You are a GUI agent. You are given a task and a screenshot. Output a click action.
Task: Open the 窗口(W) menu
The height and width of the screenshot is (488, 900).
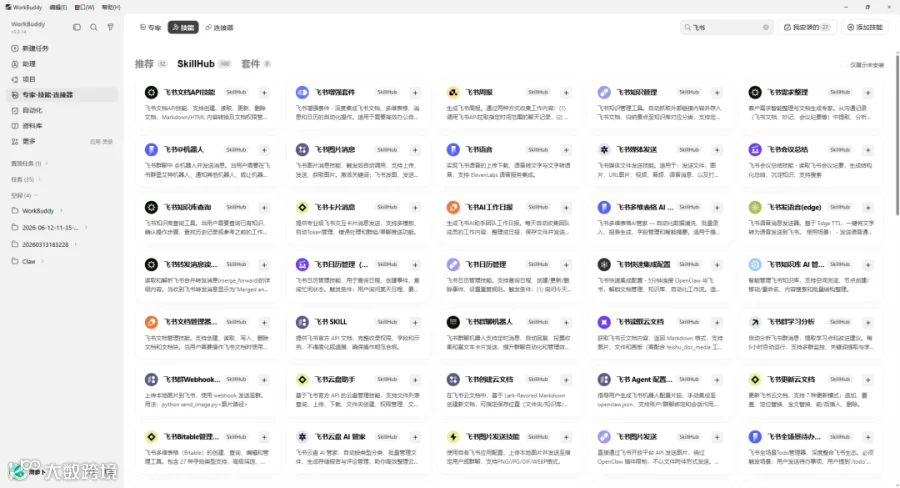pos(84,7)
